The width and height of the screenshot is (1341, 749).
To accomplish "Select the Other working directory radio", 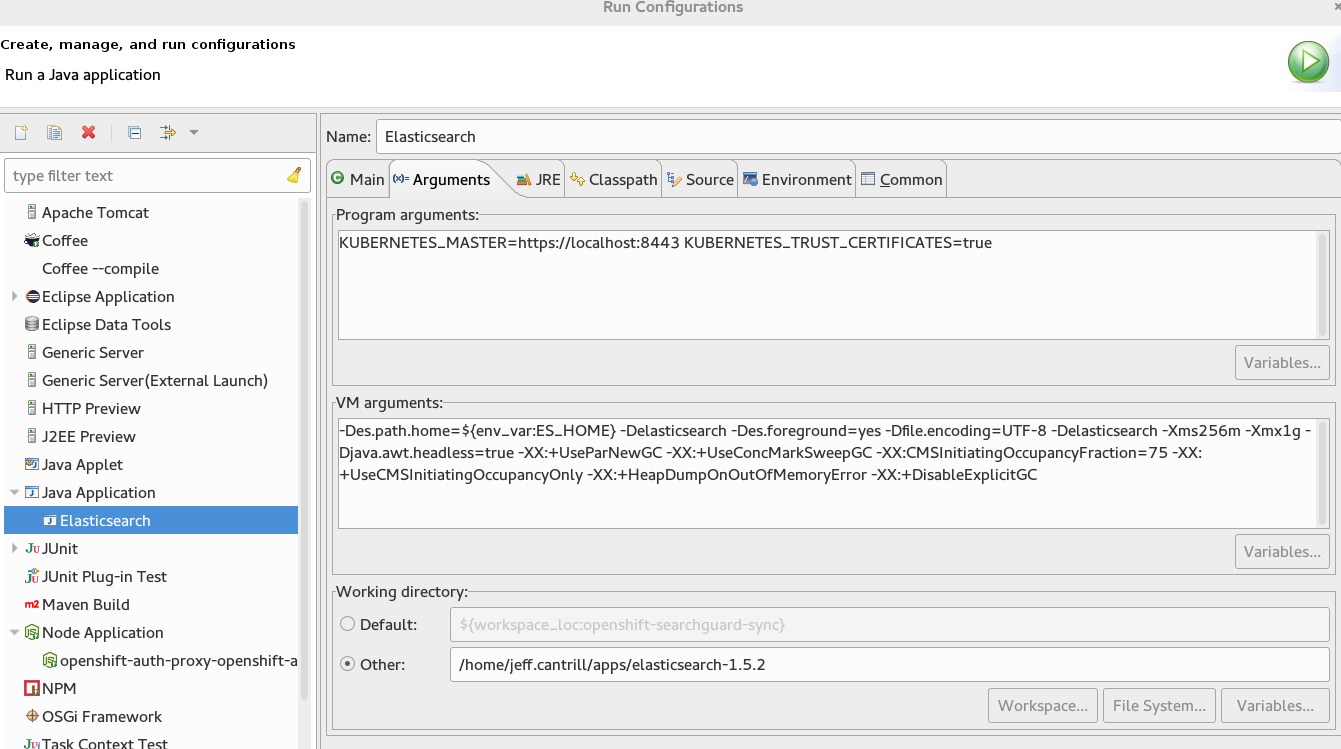I will pos(348,664).
